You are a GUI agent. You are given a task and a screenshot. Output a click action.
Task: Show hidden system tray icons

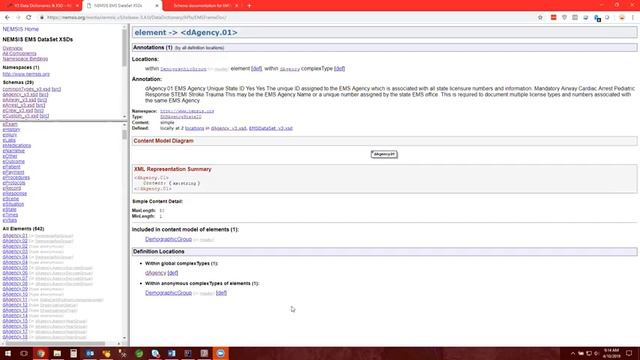pyautogui.click(x=573, y=353)
